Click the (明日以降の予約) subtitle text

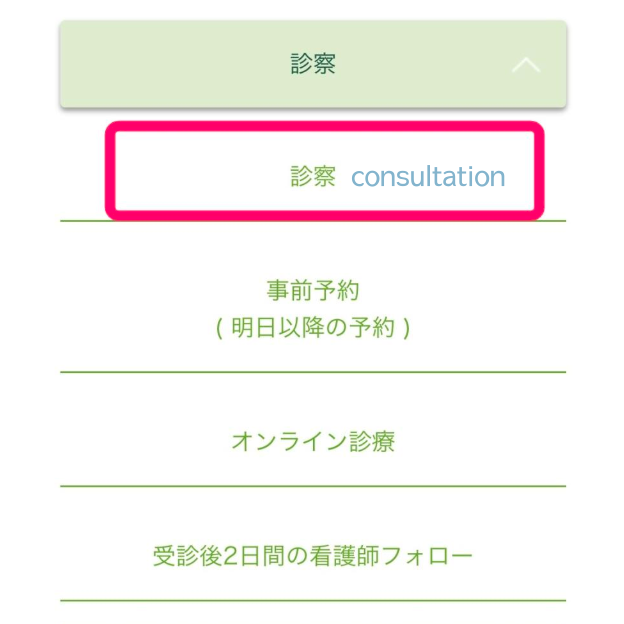[x=313, y=328]
